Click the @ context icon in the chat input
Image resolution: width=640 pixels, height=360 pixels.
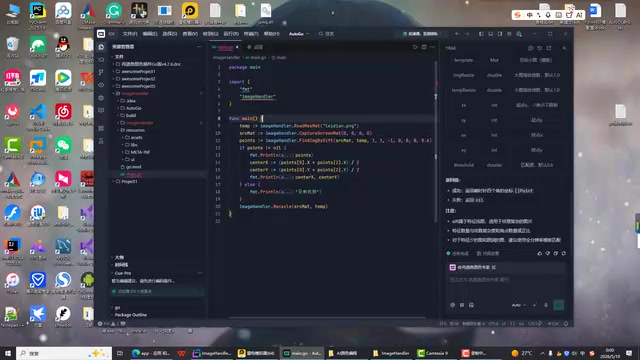[x=452, y=305]
